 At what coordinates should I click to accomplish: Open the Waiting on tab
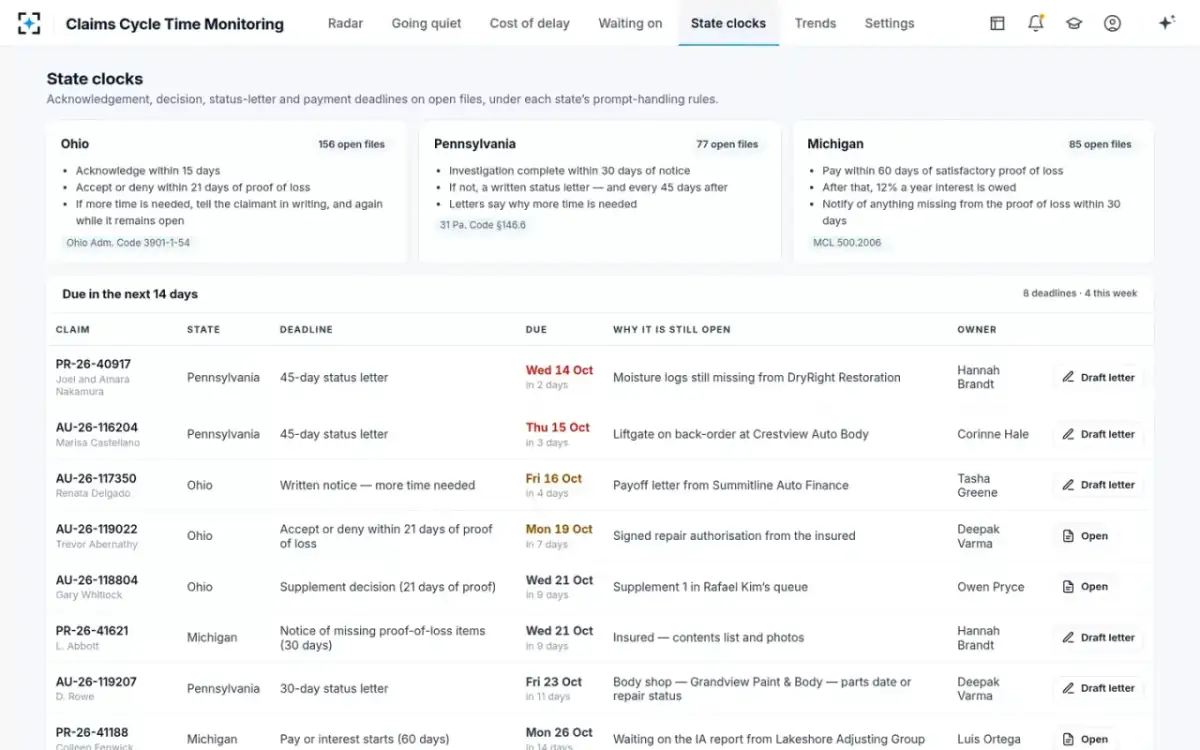coord(630,23)
